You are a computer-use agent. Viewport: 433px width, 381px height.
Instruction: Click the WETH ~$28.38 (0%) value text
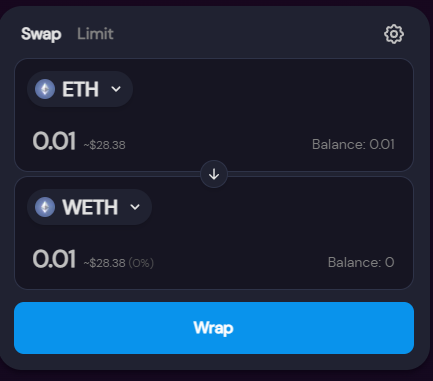(x=118, y=263)
